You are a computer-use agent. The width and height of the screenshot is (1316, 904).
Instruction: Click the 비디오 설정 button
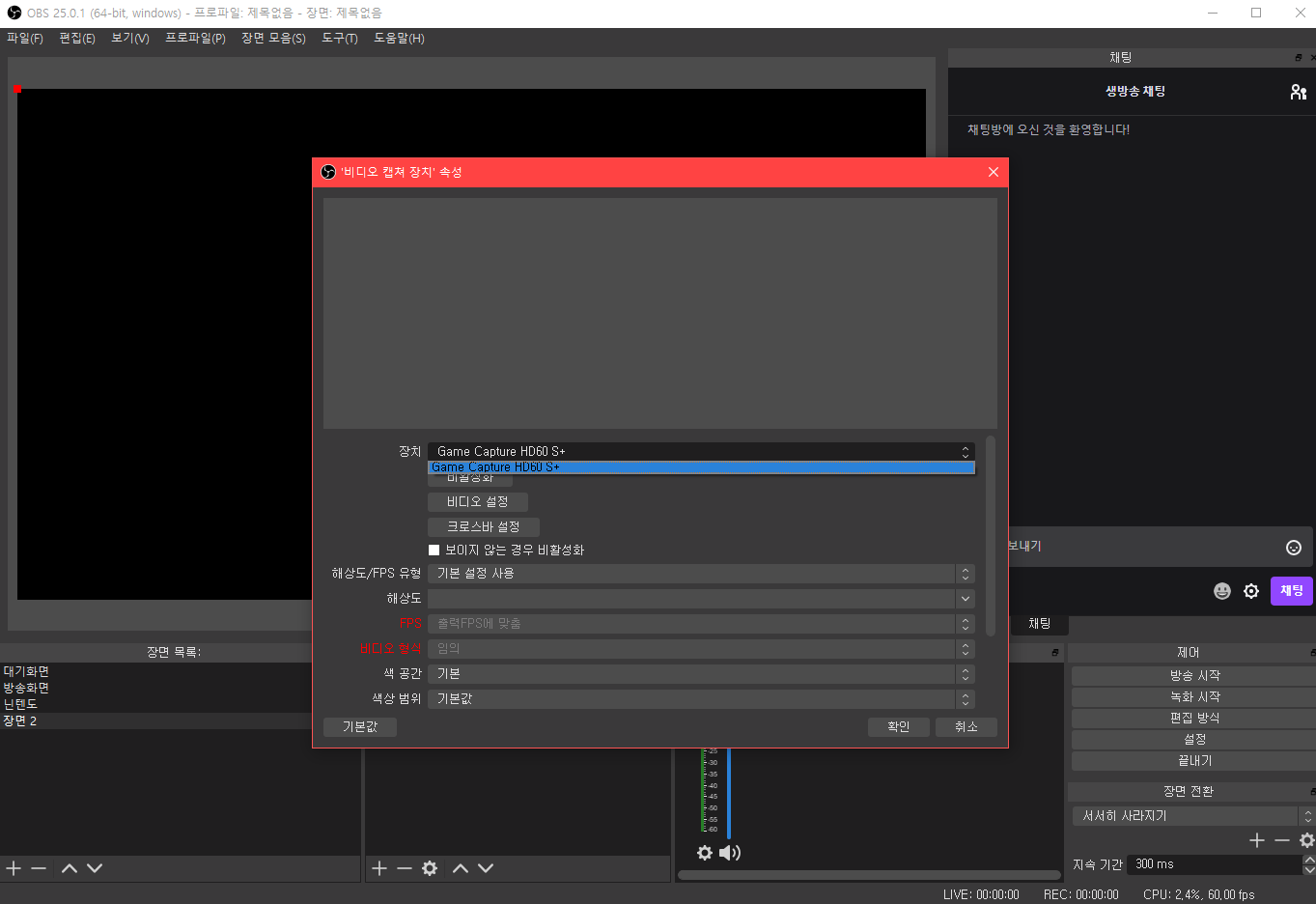point(478,502)
